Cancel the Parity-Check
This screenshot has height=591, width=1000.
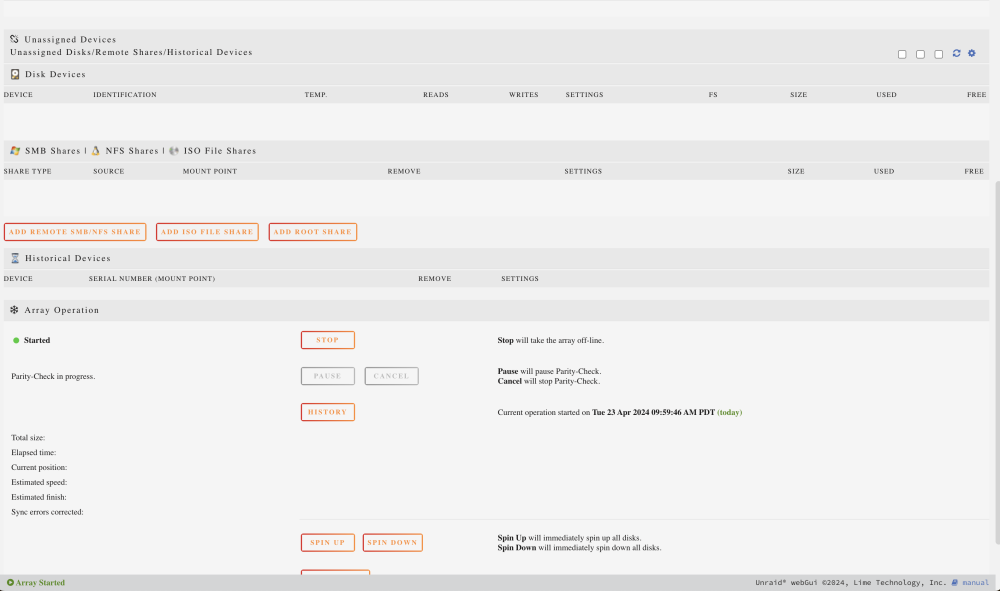tap(392, 376)
